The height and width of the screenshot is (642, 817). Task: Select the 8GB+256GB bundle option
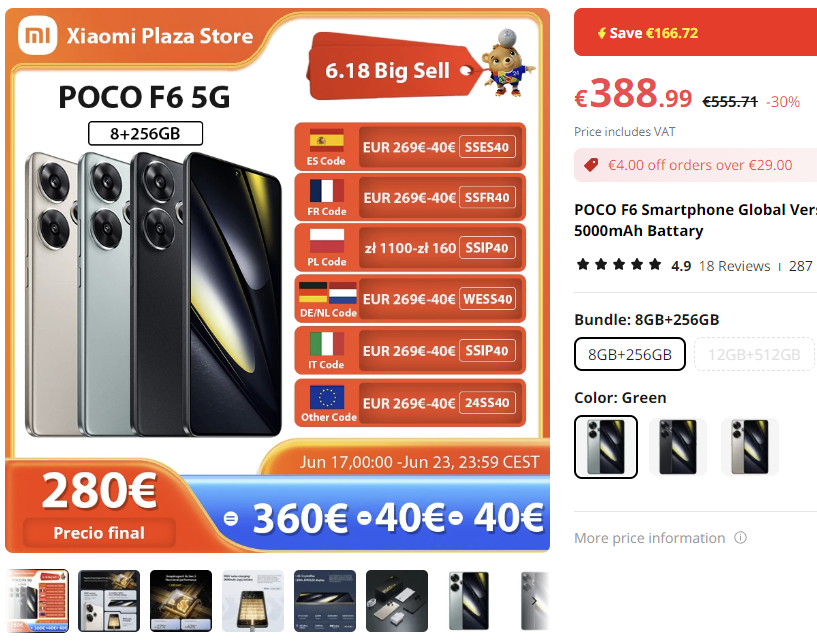pyautogui.click(x=629, y=354)
